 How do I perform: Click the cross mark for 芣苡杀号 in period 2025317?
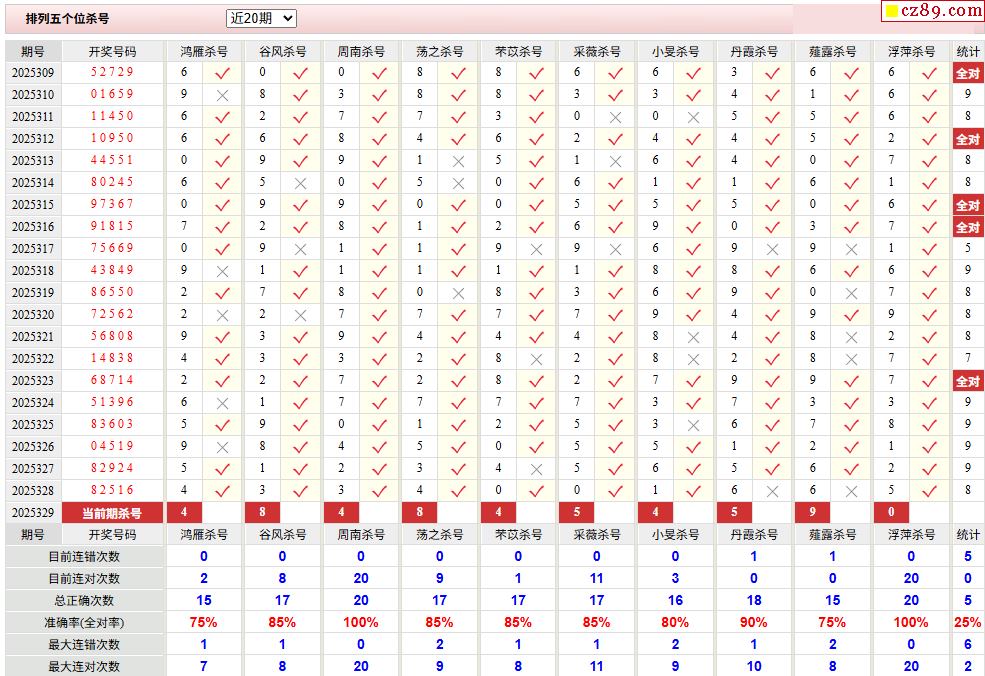click(x=536, y=249)
